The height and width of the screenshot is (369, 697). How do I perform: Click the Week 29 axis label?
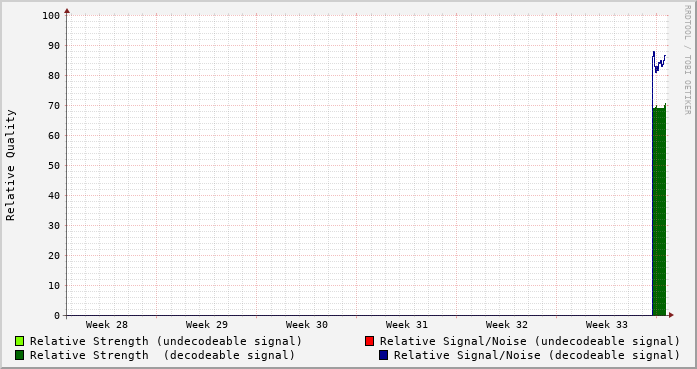click(x=207, y=325)
